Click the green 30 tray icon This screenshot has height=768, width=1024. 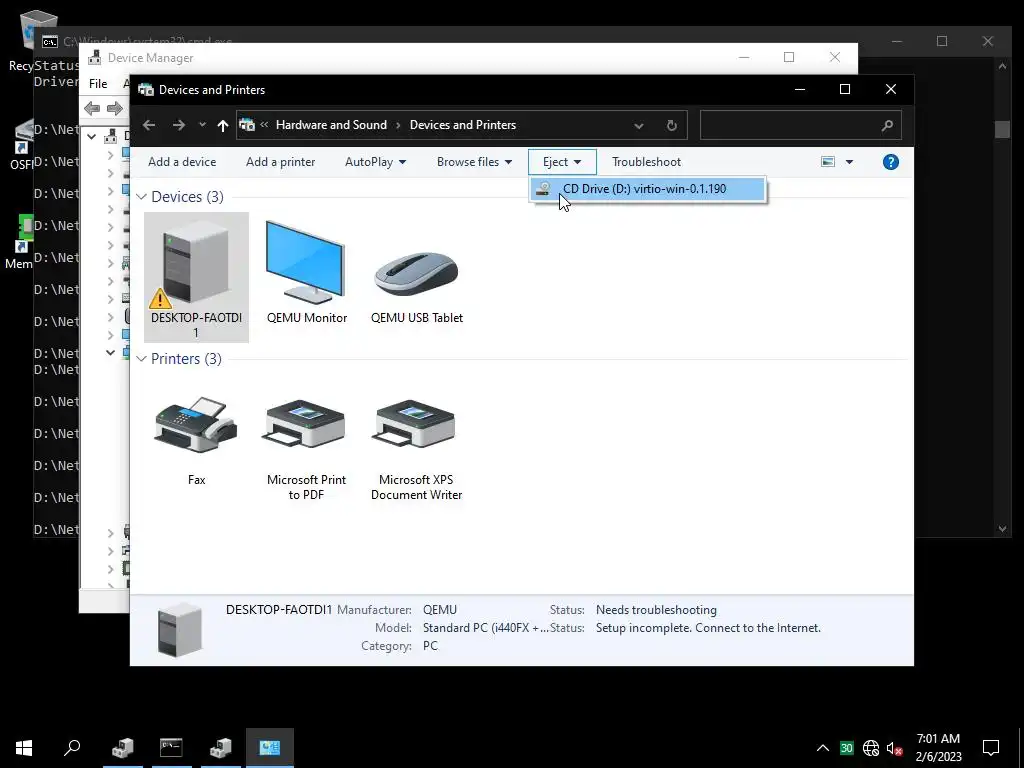coord(846,748)
